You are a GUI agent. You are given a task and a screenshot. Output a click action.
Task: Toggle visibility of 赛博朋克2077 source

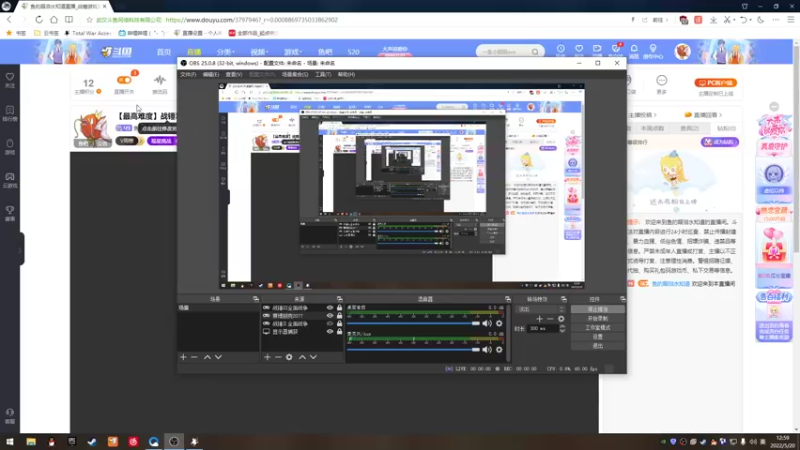click(330, 316)
